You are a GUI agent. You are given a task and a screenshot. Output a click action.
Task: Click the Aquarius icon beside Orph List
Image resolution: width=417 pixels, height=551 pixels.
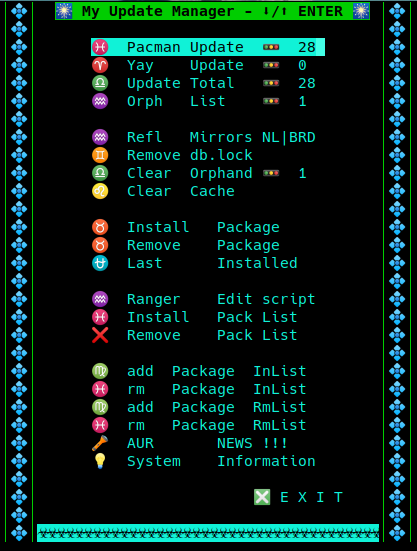coord(100,101)
